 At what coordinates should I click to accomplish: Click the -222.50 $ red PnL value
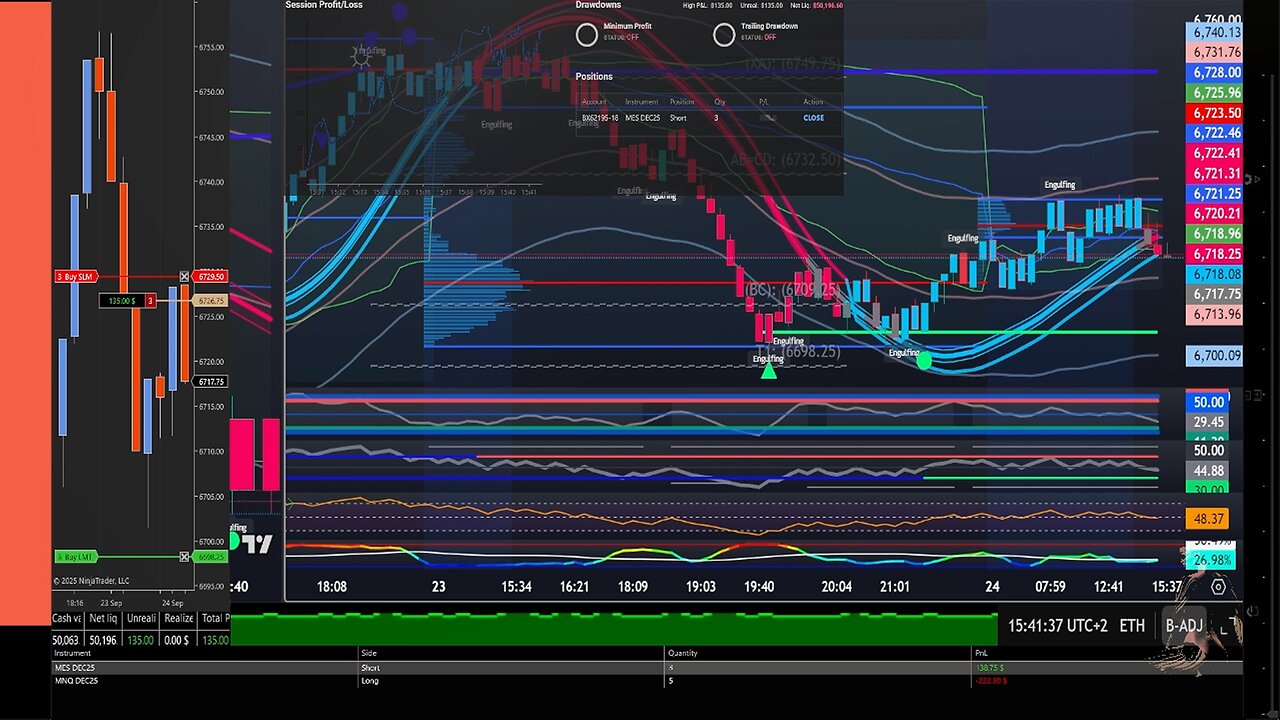click(990, 681)
